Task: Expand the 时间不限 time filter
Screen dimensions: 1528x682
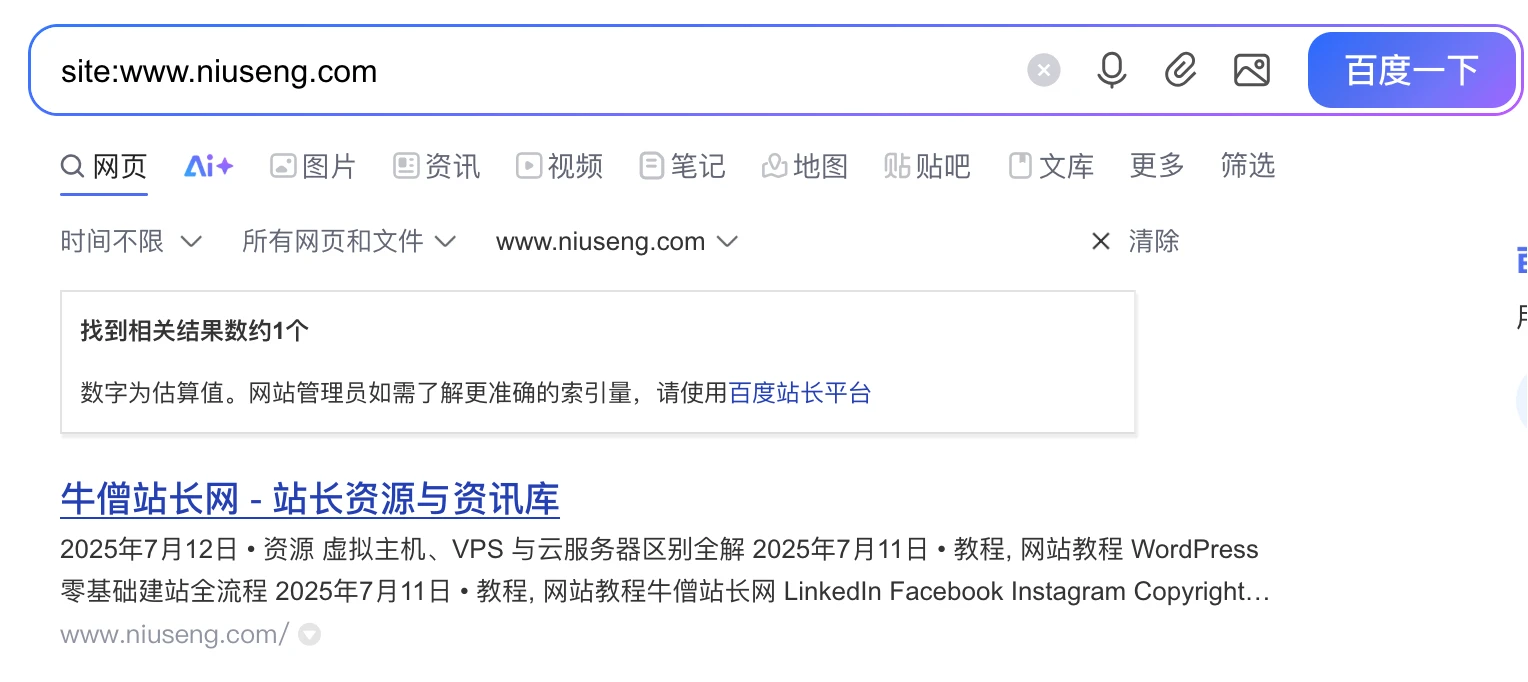Action: (131, 241)
